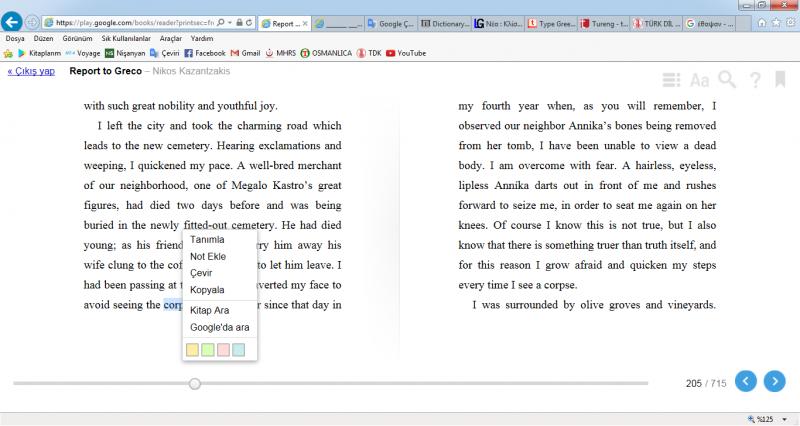Open the favorites star icon
This screenshot has height=426, width=800.
776,22
